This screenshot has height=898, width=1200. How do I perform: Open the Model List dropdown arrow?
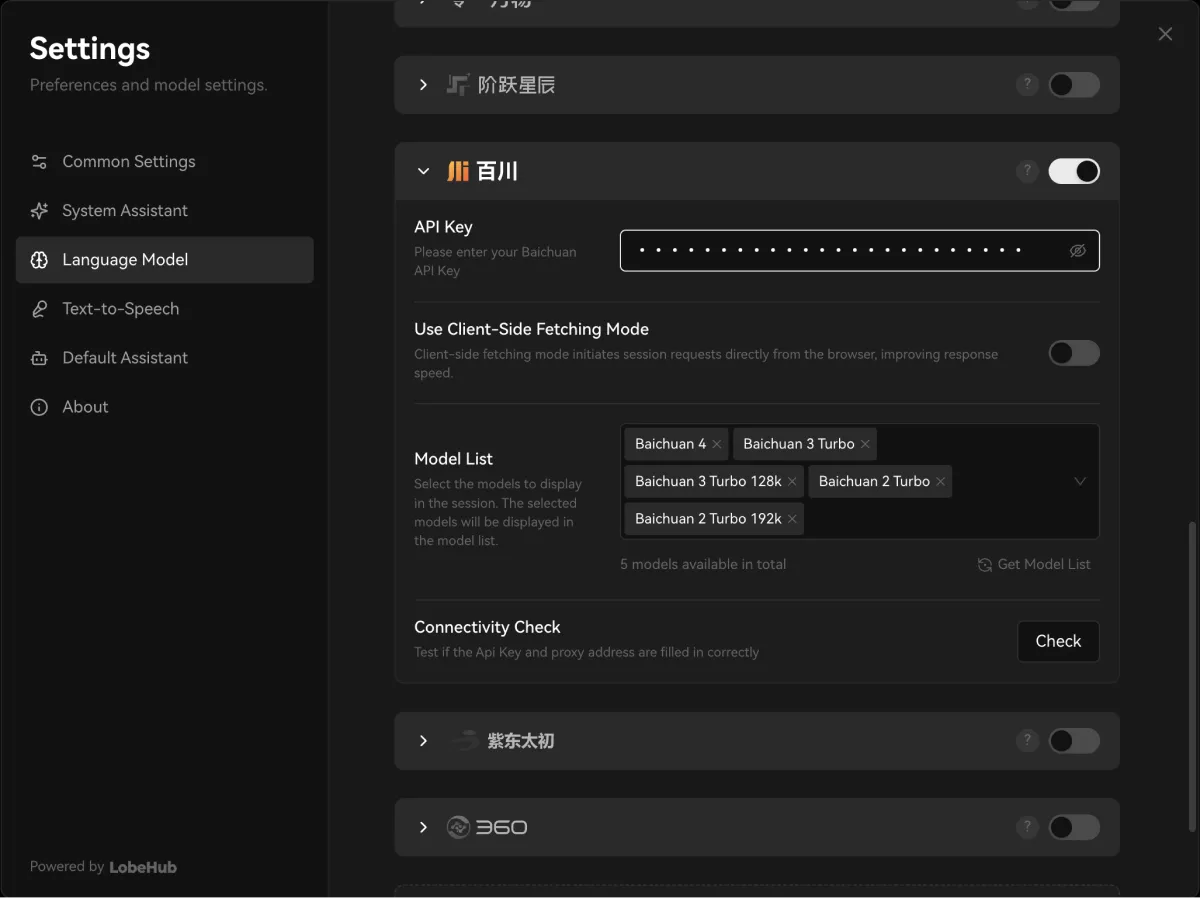1080,481
